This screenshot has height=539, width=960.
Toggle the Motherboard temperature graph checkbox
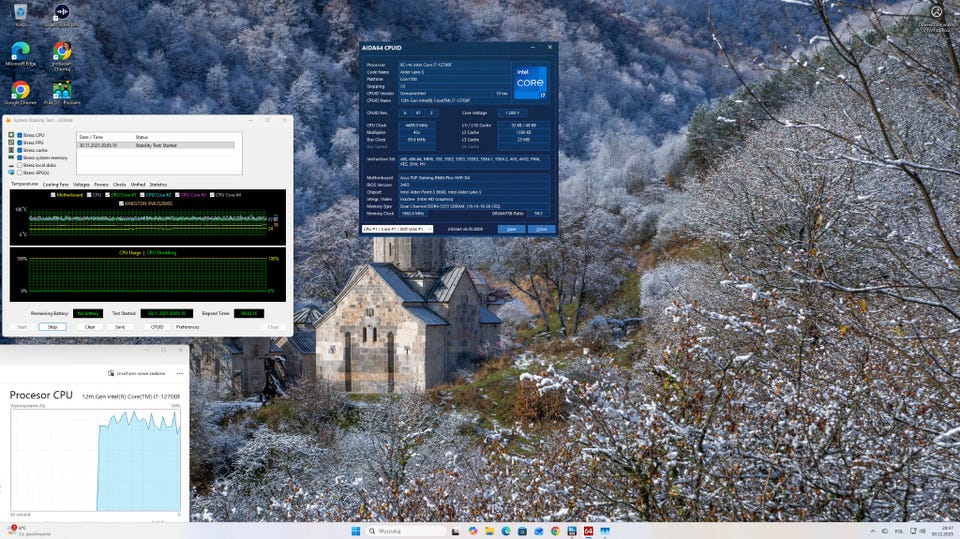53,195
